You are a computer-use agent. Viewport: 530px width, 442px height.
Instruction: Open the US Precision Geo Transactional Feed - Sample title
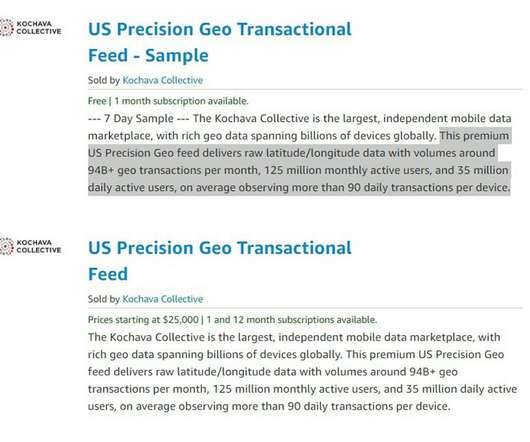pos(220,42)
